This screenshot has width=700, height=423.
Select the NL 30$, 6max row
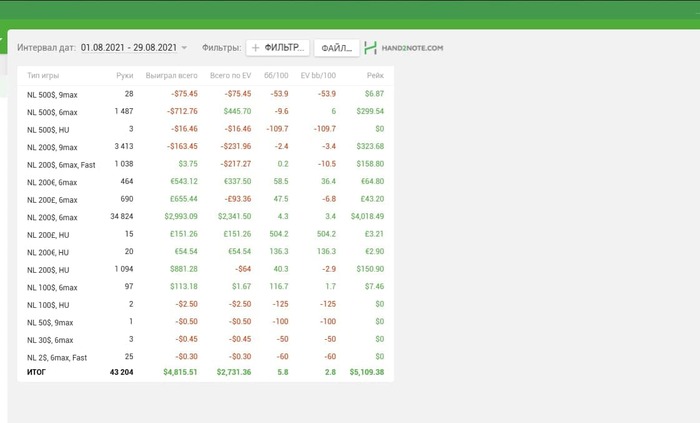click(205, 340)
